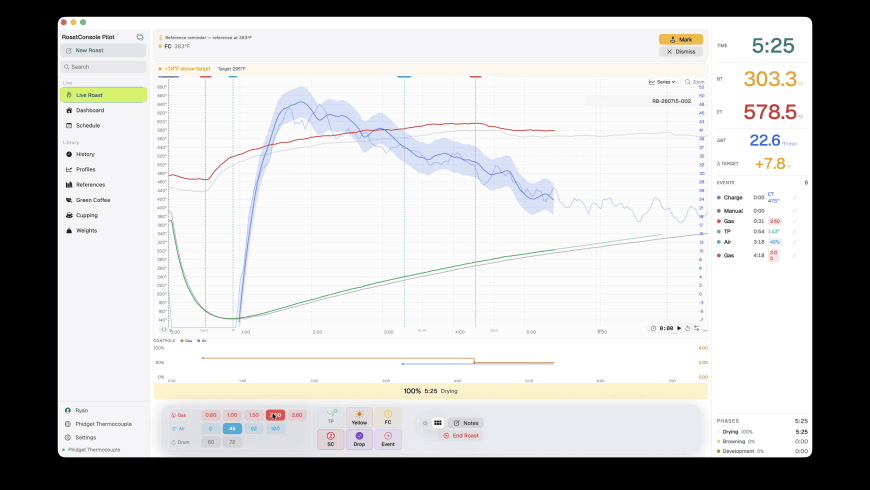870x490 pixels.
Task: Open the Green Coffee inventory
Action: coord(103,200)
